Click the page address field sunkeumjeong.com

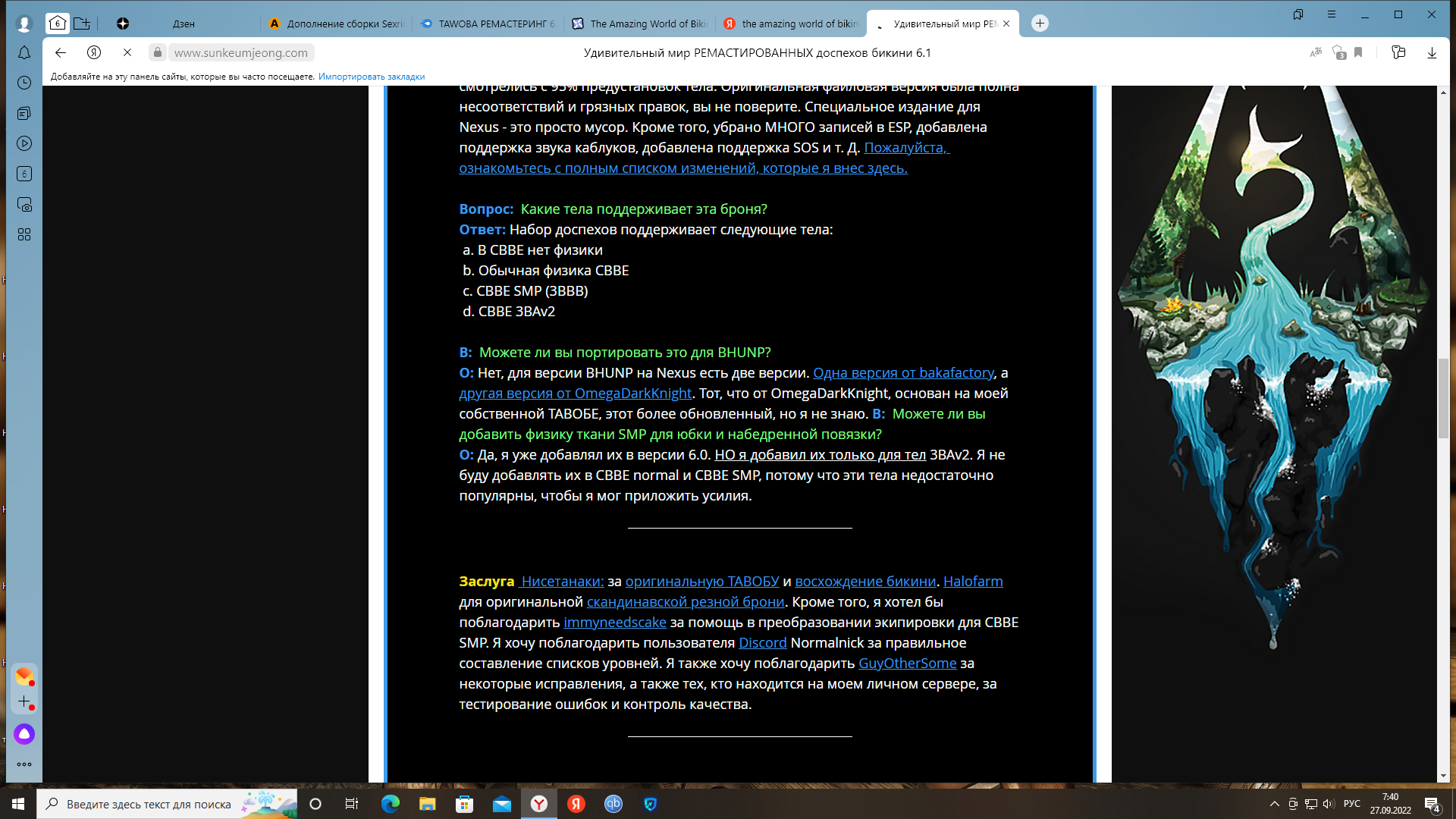point(241,52)
